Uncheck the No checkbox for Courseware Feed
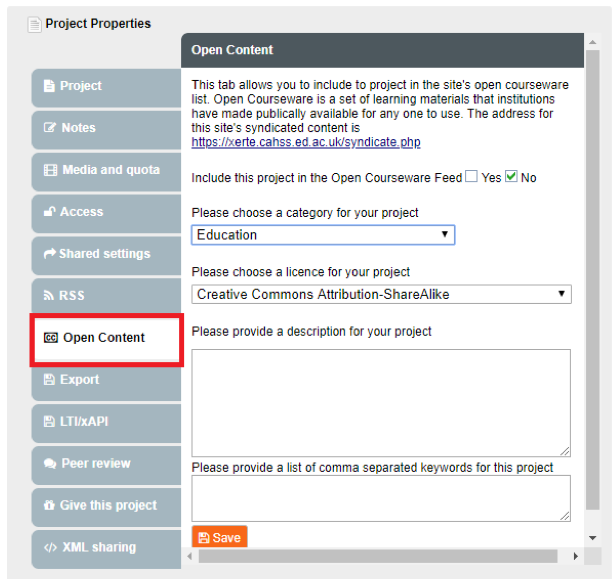 pyautogui.click(x=511, y=177)
